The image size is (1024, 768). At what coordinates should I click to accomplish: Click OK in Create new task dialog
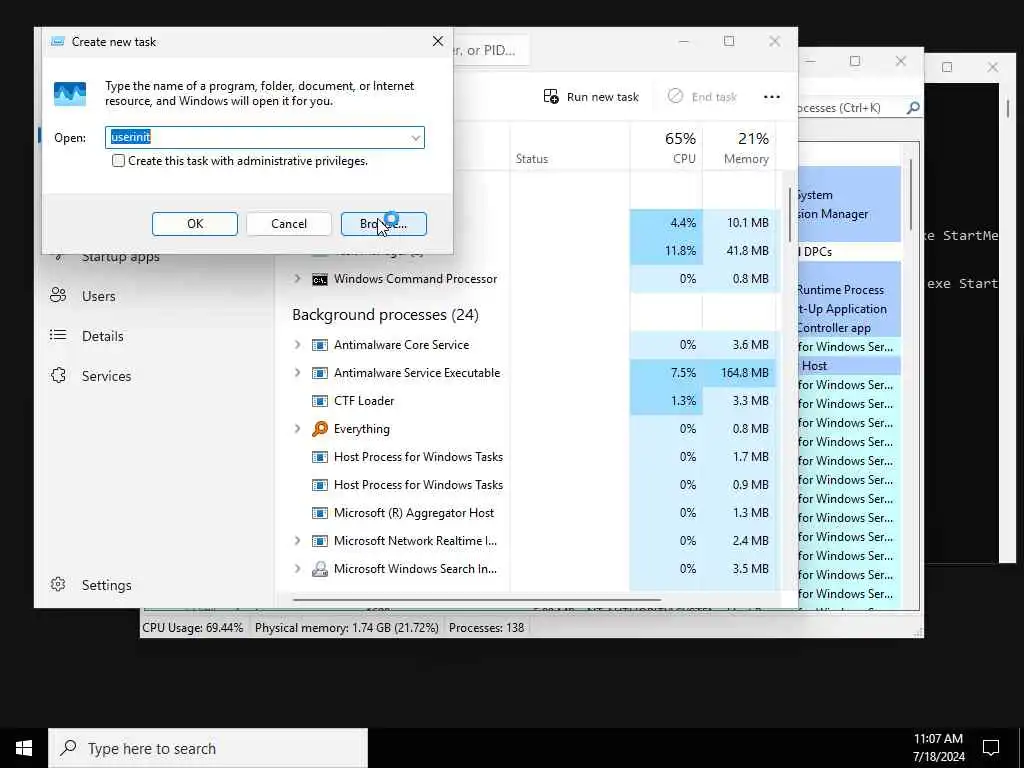(195, 223)
